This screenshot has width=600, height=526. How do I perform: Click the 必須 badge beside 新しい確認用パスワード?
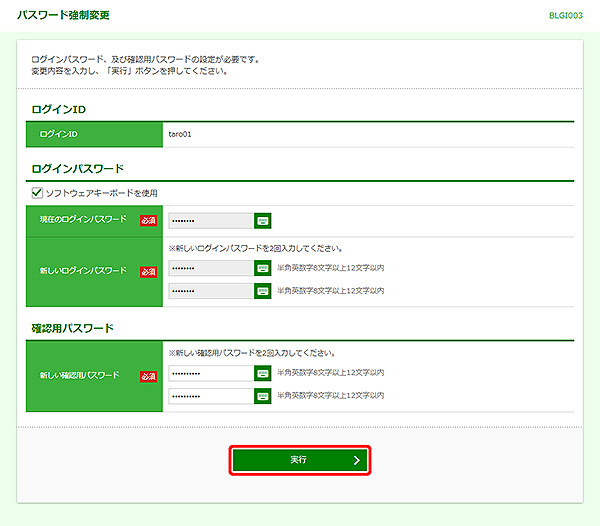pyautogui.click(x=148, y=377)
